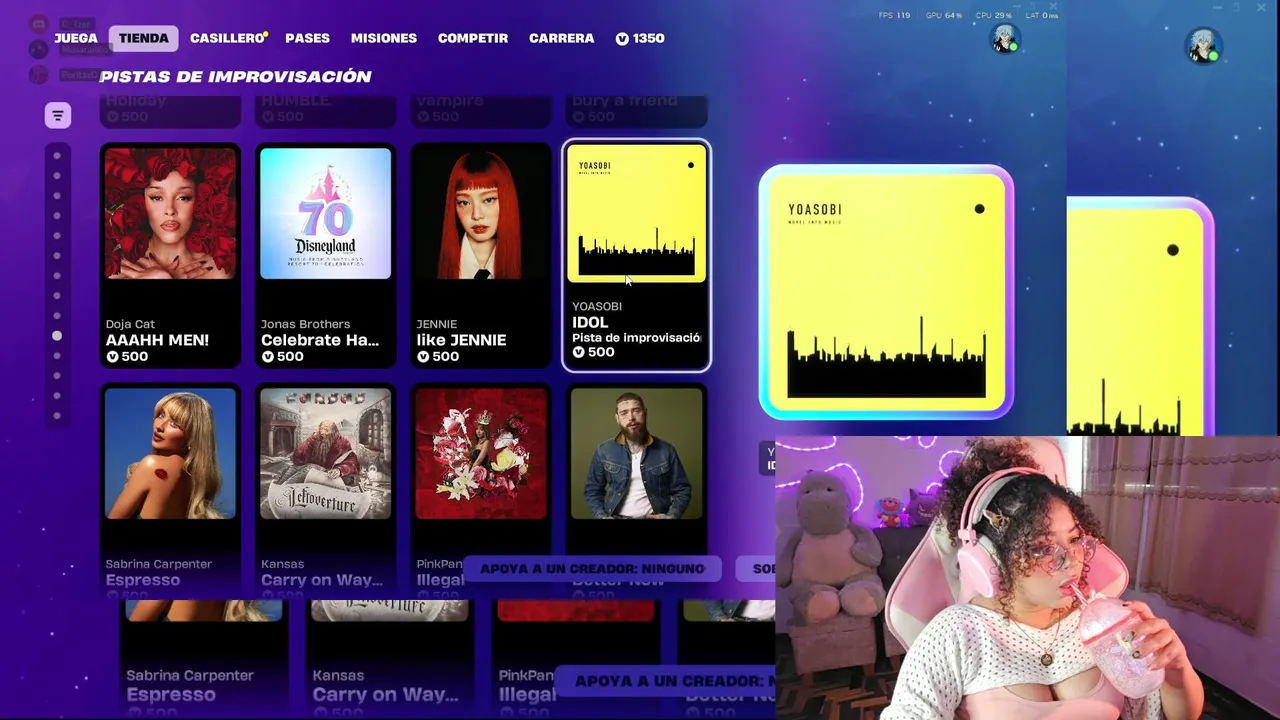Select the Disneyland 70 Jonas Brothers cover
The image size is (1280, 720).
(x=326, y=214)
